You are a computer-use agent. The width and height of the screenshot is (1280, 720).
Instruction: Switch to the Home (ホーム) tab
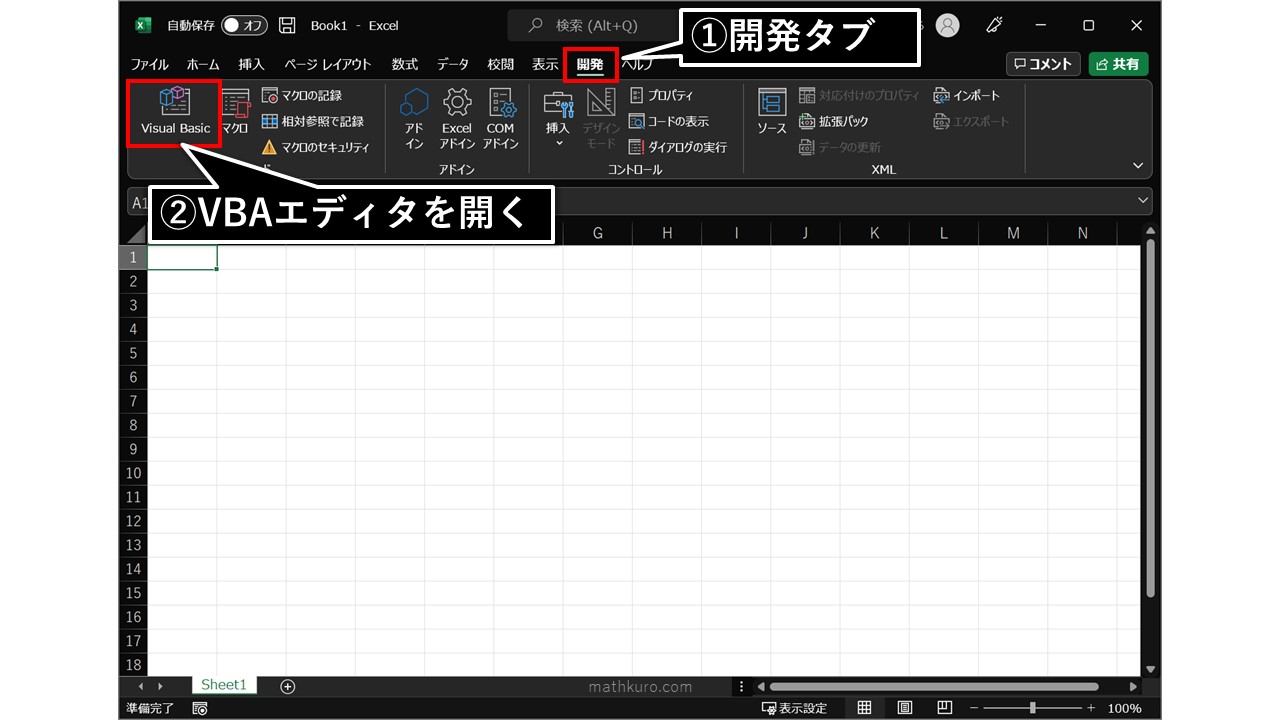(203, 64)
